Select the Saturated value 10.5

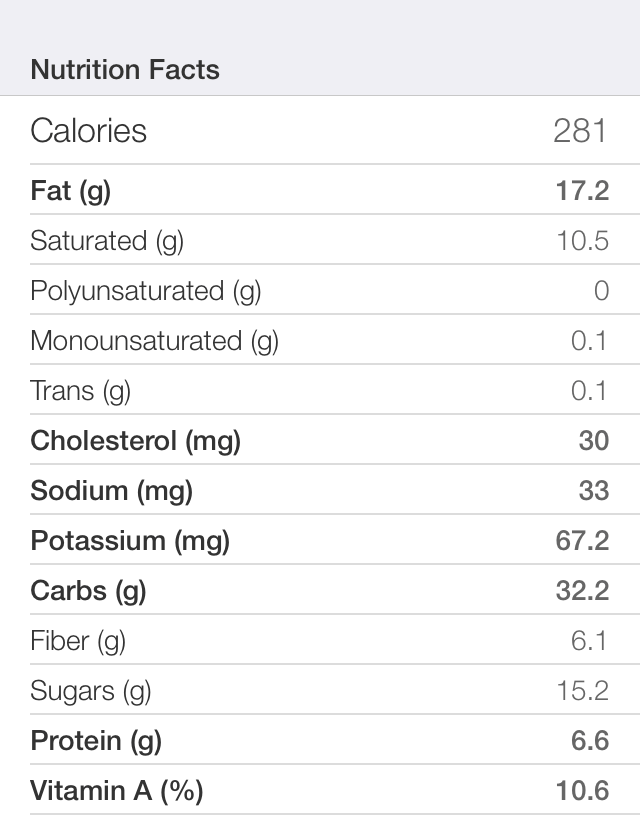point(583,241)
